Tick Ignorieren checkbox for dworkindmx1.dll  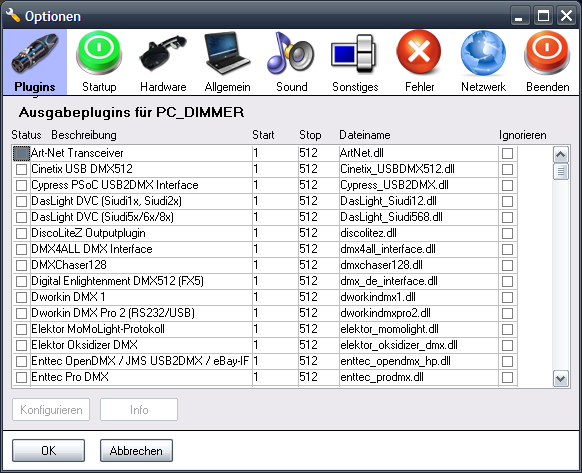coord(507,297)
